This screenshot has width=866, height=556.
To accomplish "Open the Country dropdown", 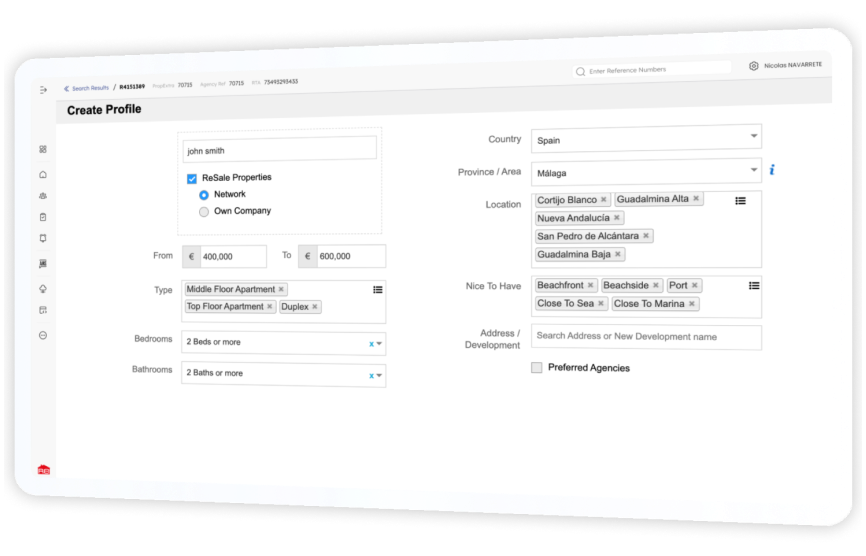I will (646, 139).
